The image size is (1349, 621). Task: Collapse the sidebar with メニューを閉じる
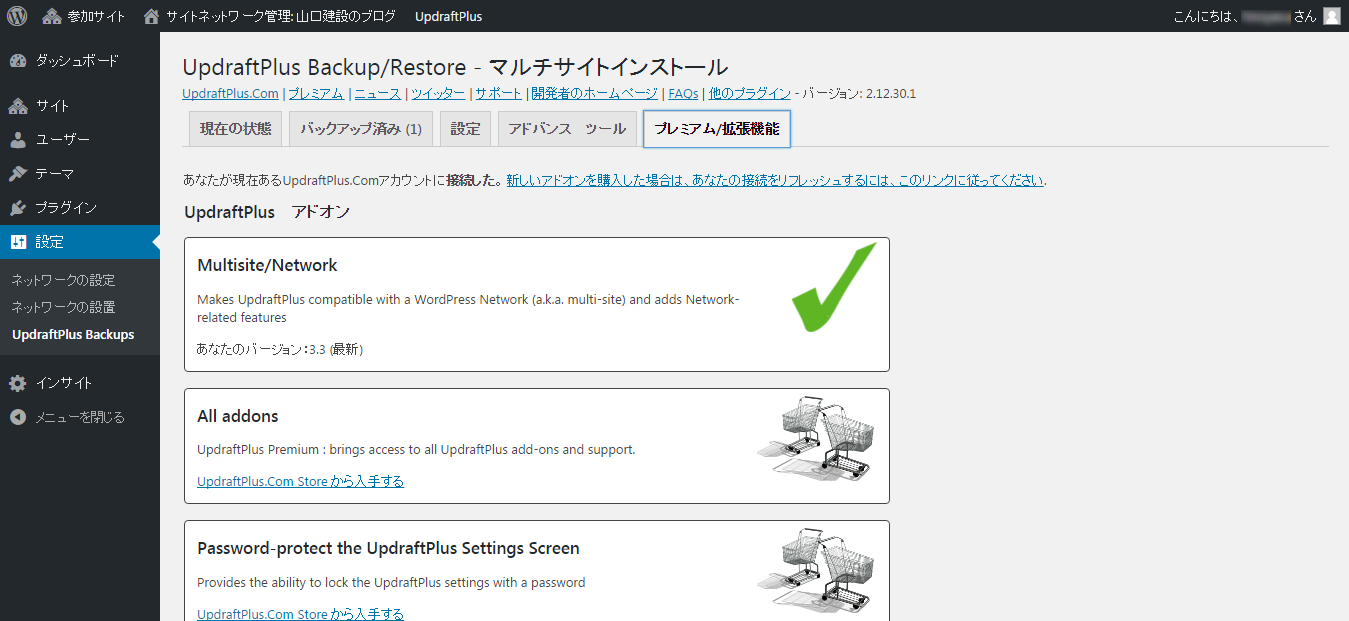point(80,417)
